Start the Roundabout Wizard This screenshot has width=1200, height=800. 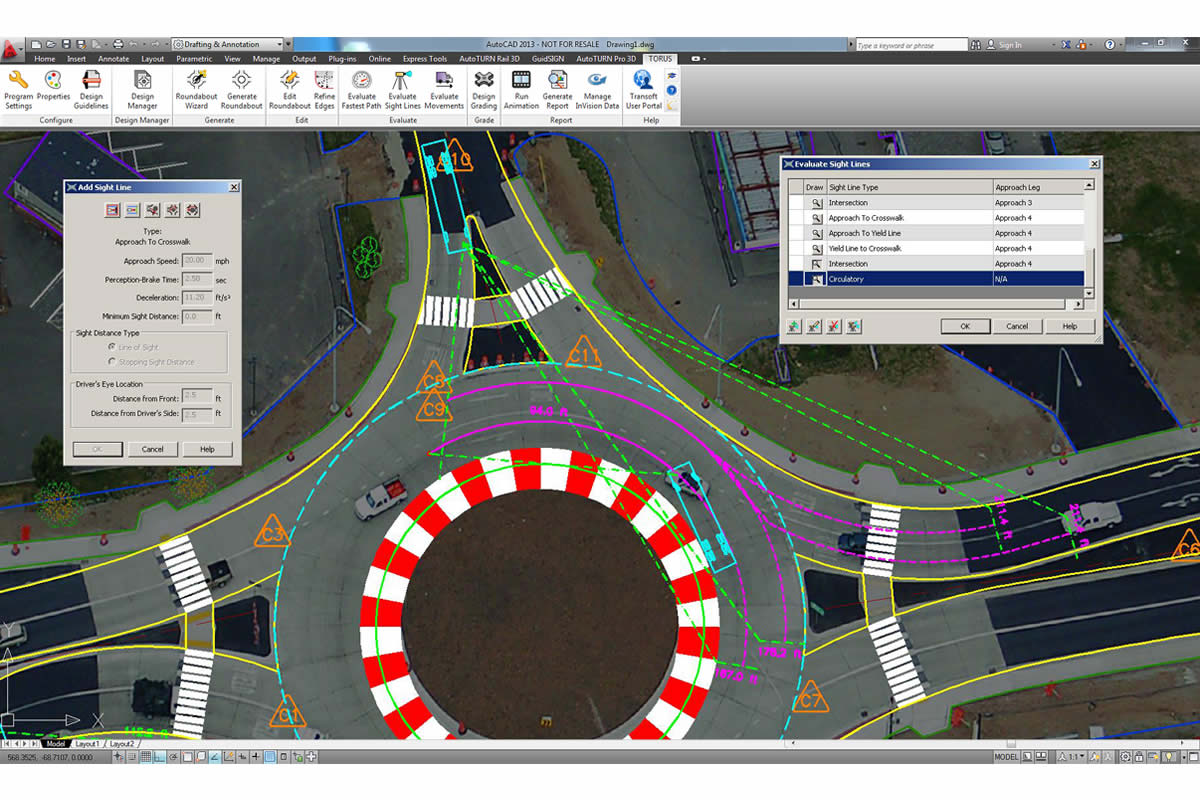(196, 89)
